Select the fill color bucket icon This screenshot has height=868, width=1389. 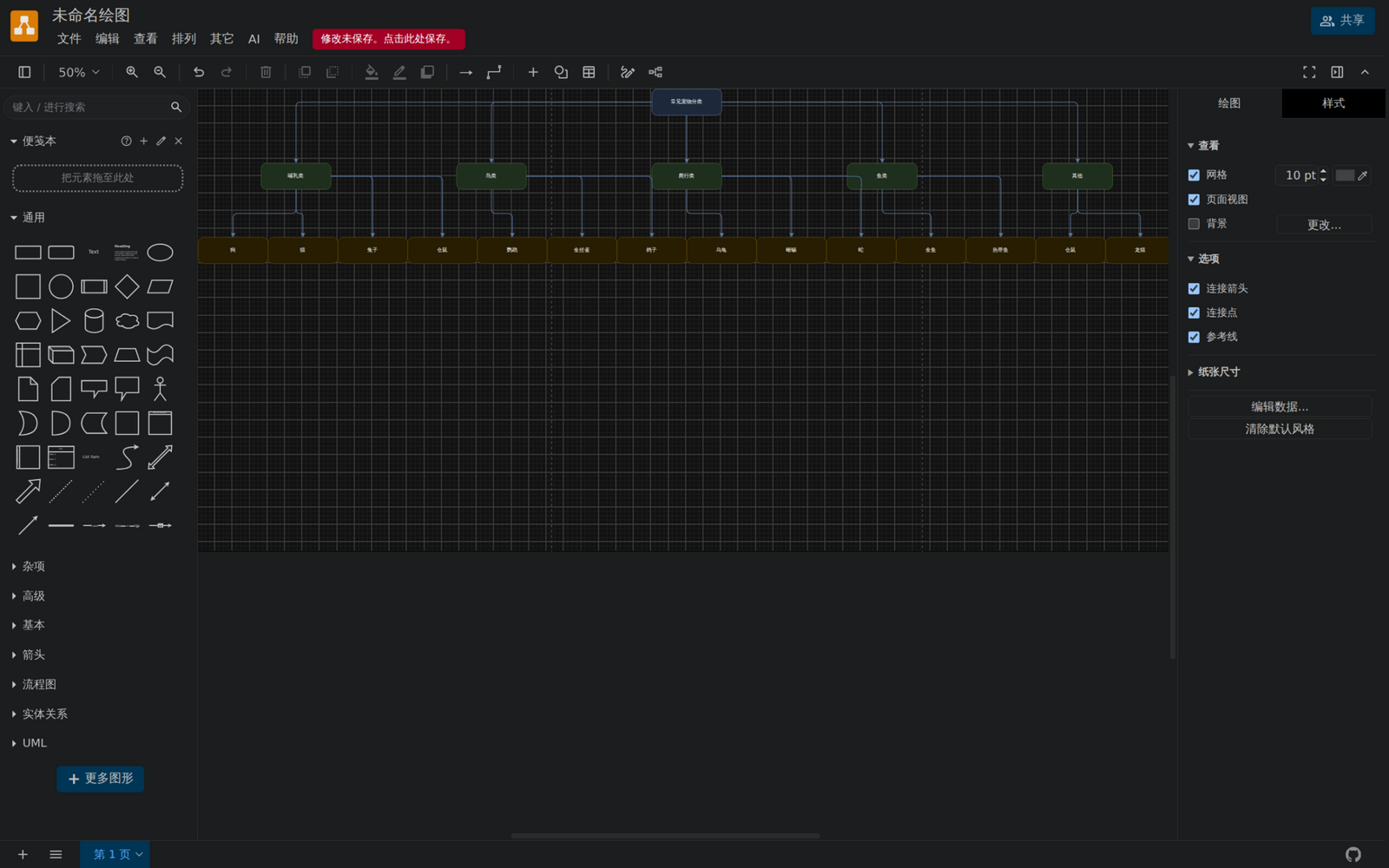[x=372, y=72]
